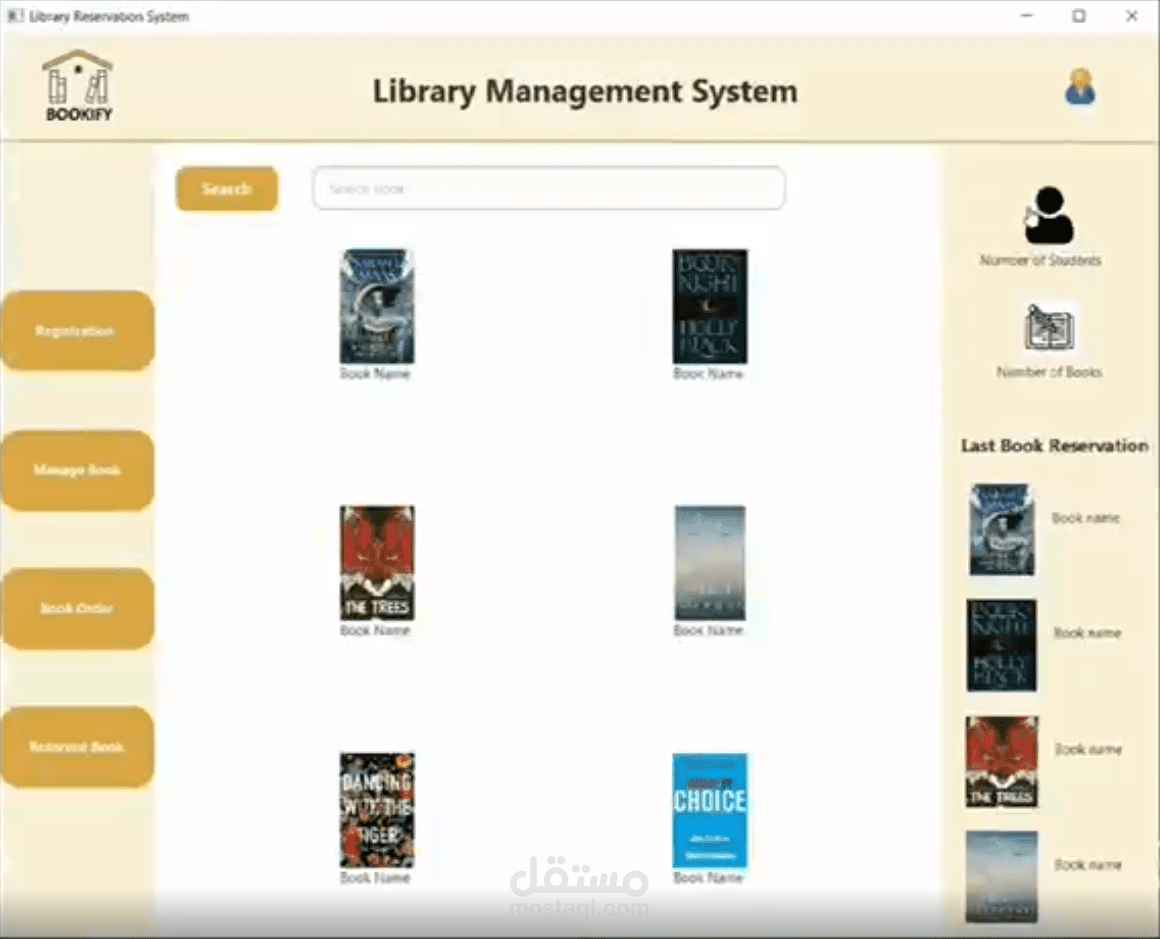This screenshot has height=939, width=1160.
Task: Open first Last Book Reservation cover thumbnail
Action: tap(1002, 529)
